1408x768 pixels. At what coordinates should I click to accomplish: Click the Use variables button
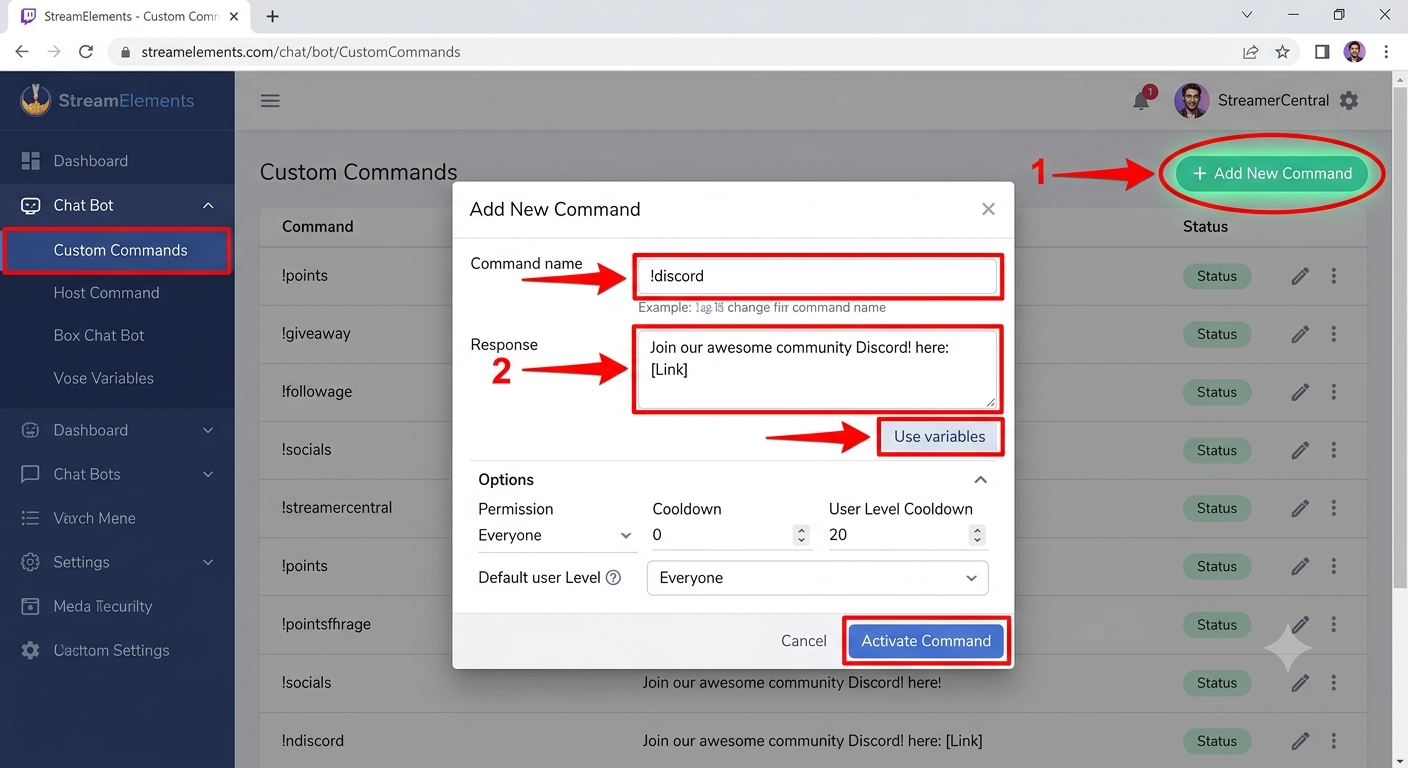click(x=939, y=437)
